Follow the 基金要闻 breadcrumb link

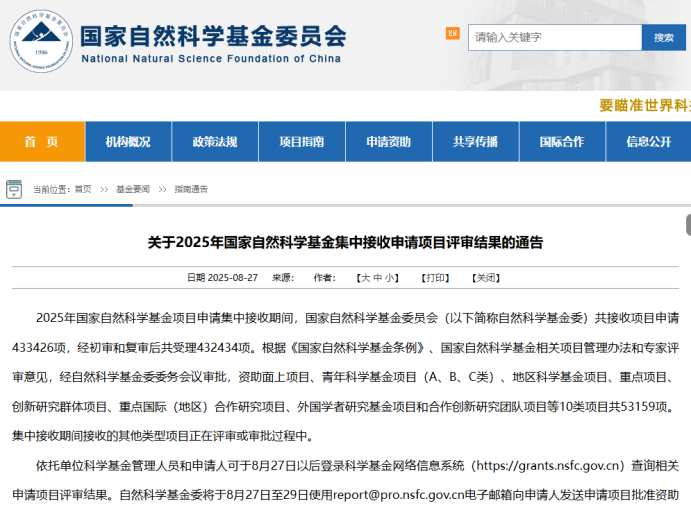coord(132,189)
